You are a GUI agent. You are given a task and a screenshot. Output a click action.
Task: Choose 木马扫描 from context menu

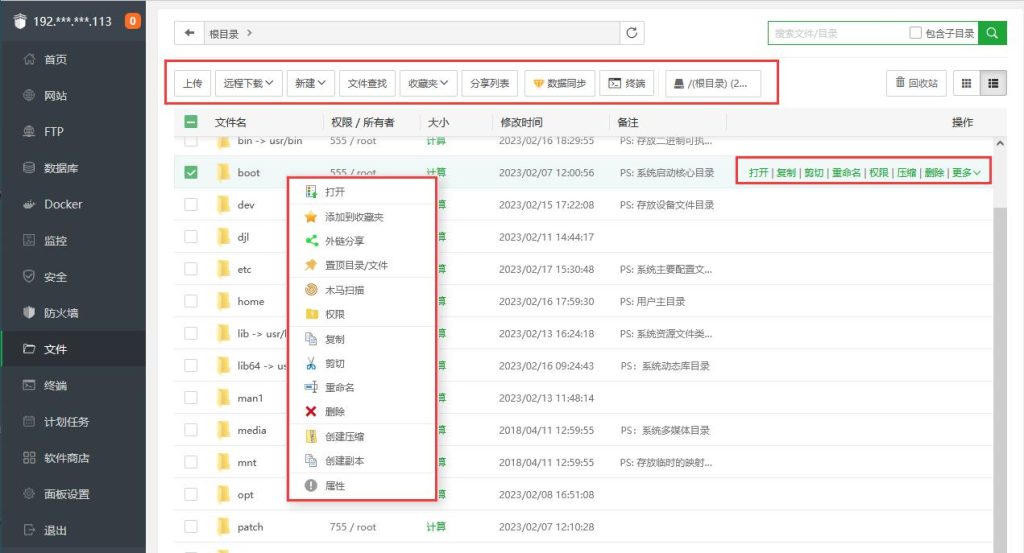tap(362, 290)
